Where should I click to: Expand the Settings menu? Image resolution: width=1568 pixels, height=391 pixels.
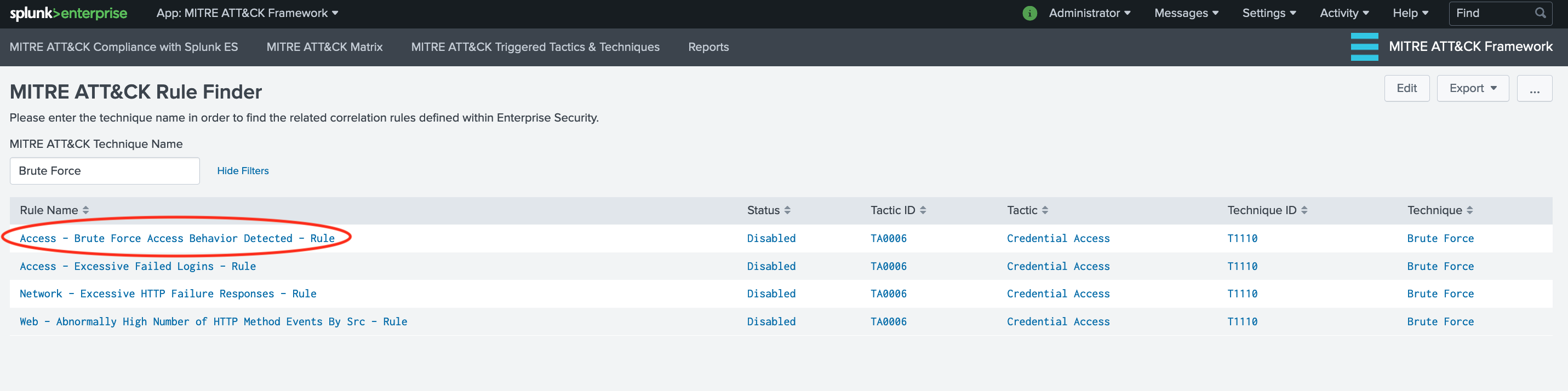[x=1268, y=13]
